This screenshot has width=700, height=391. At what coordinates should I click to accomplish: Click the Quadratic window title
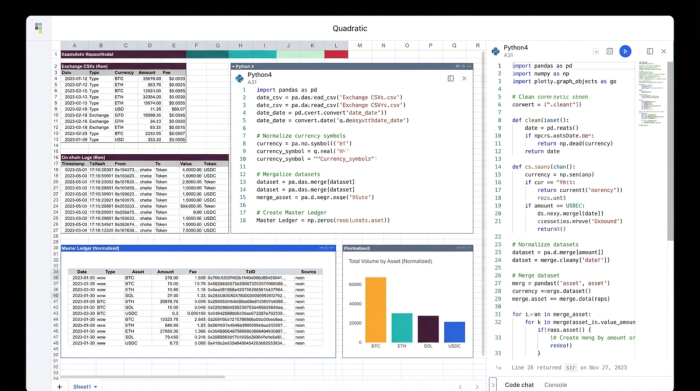coord(350,28)
